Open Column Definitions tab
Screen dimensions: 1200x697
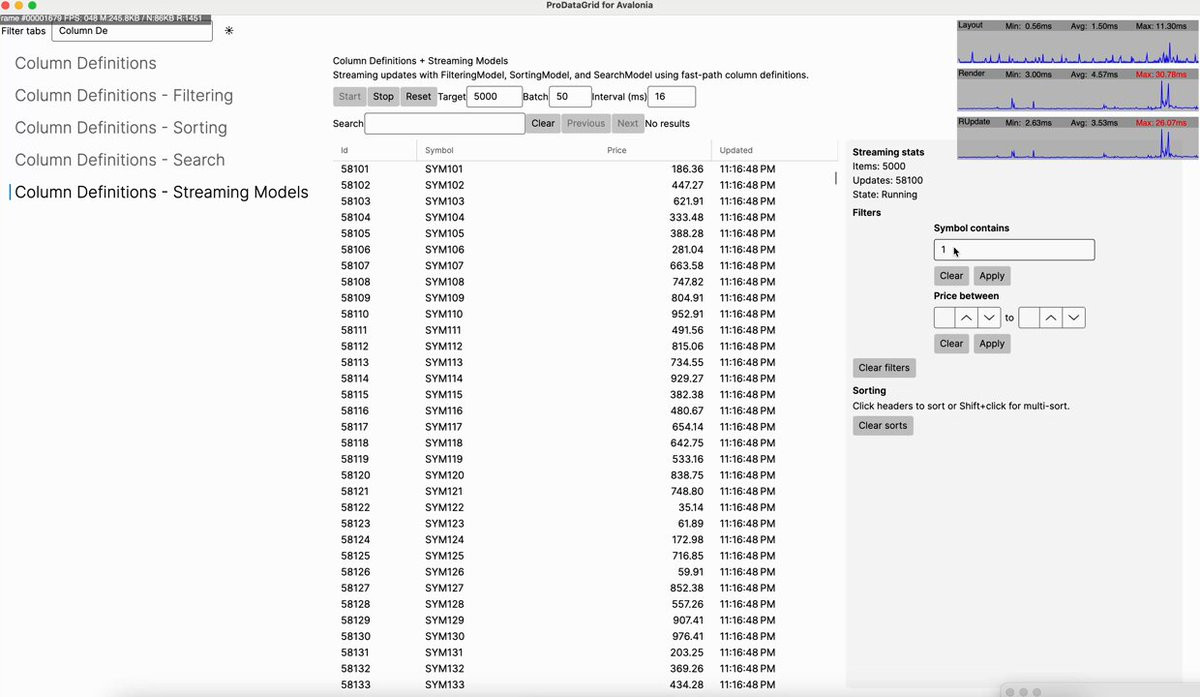point(86,63)
